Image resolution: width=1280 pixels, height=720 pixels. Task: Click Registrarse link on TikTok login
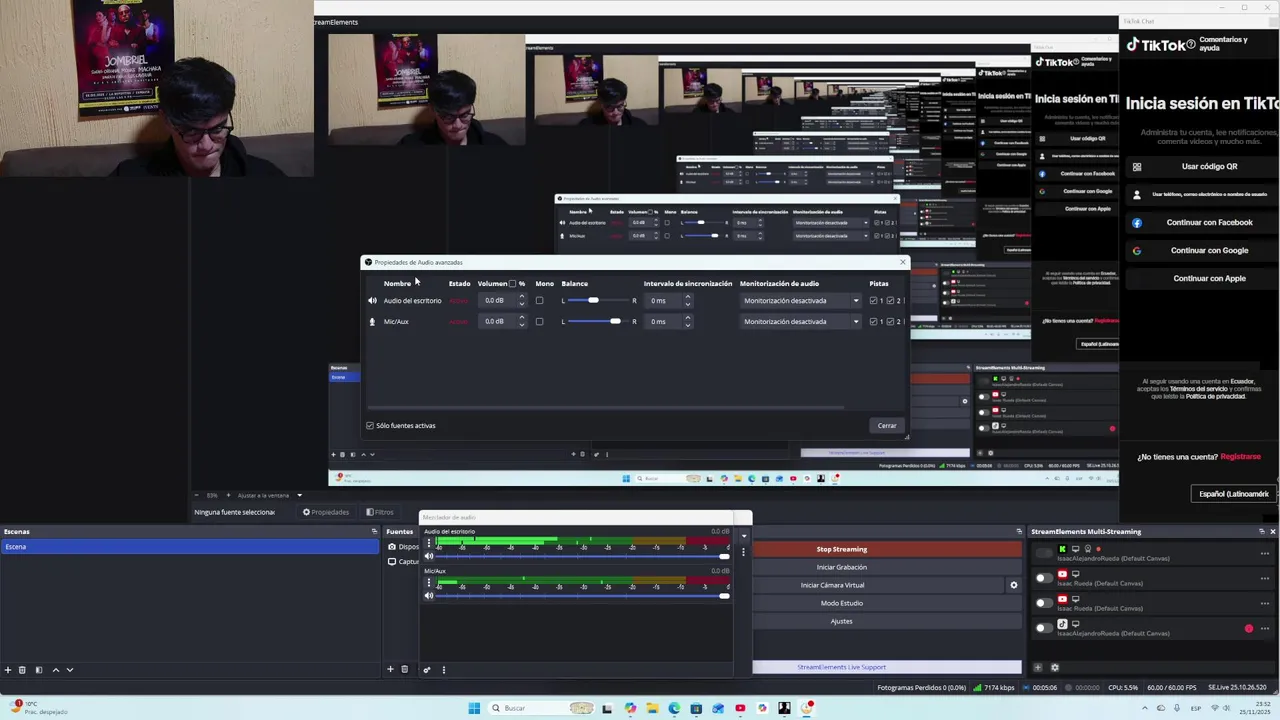(x=1240, y=457)
